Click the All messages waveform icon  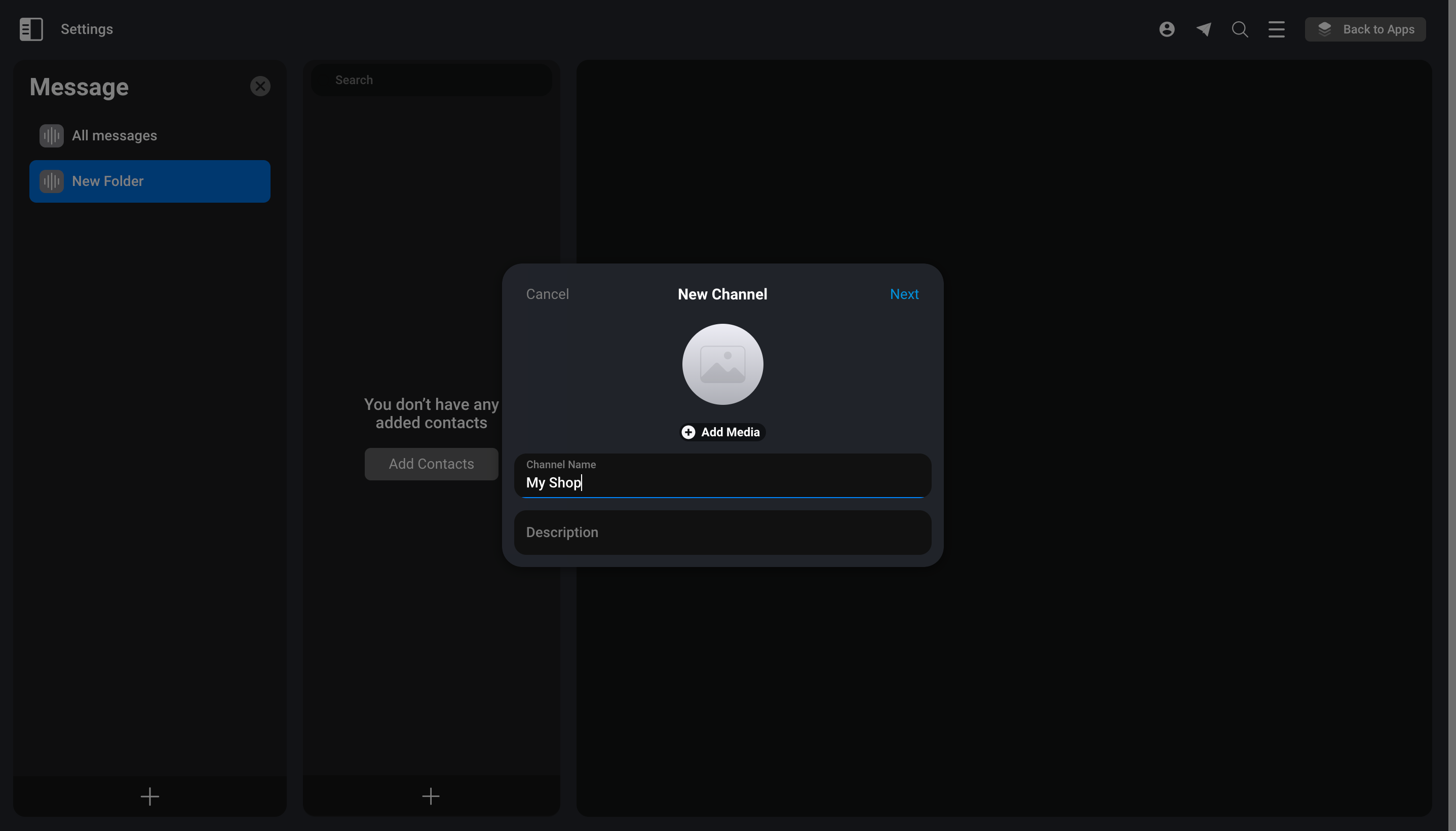tap(51, 136)
